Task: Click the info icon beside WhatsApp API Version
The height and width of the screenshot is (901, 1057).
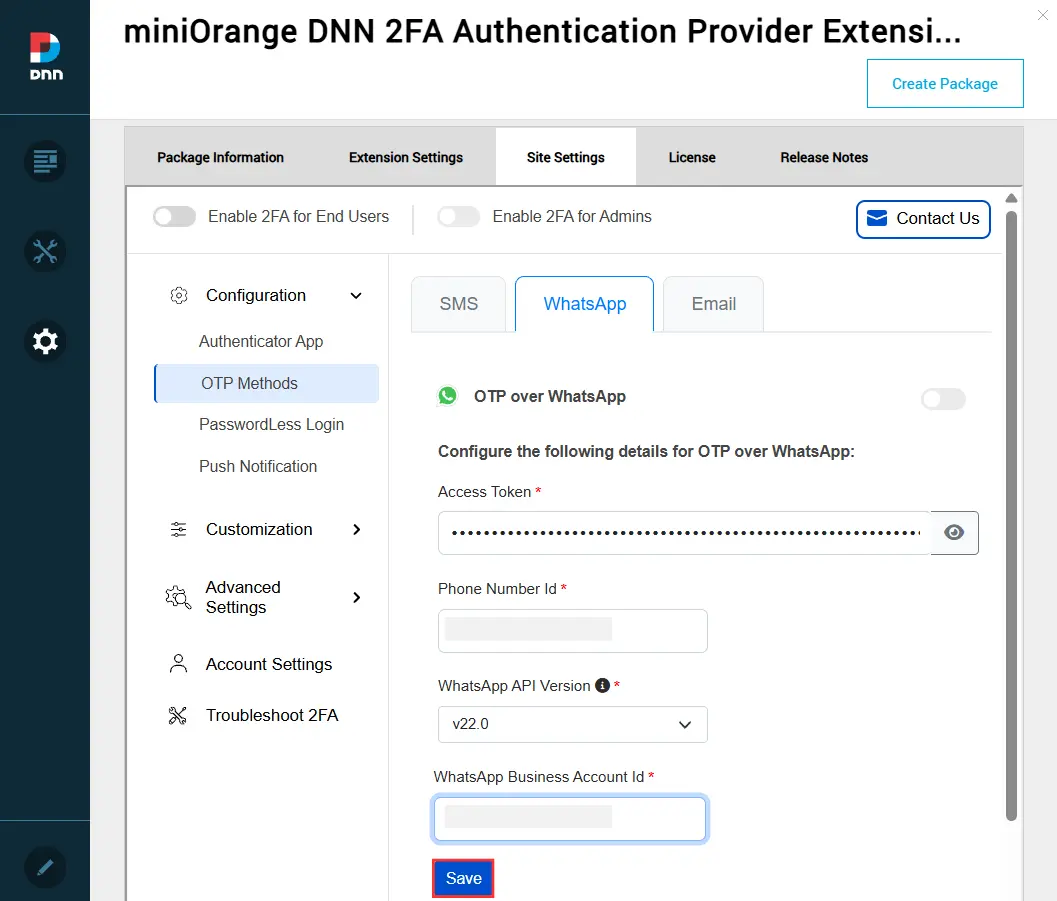Action: click(602, 685)
